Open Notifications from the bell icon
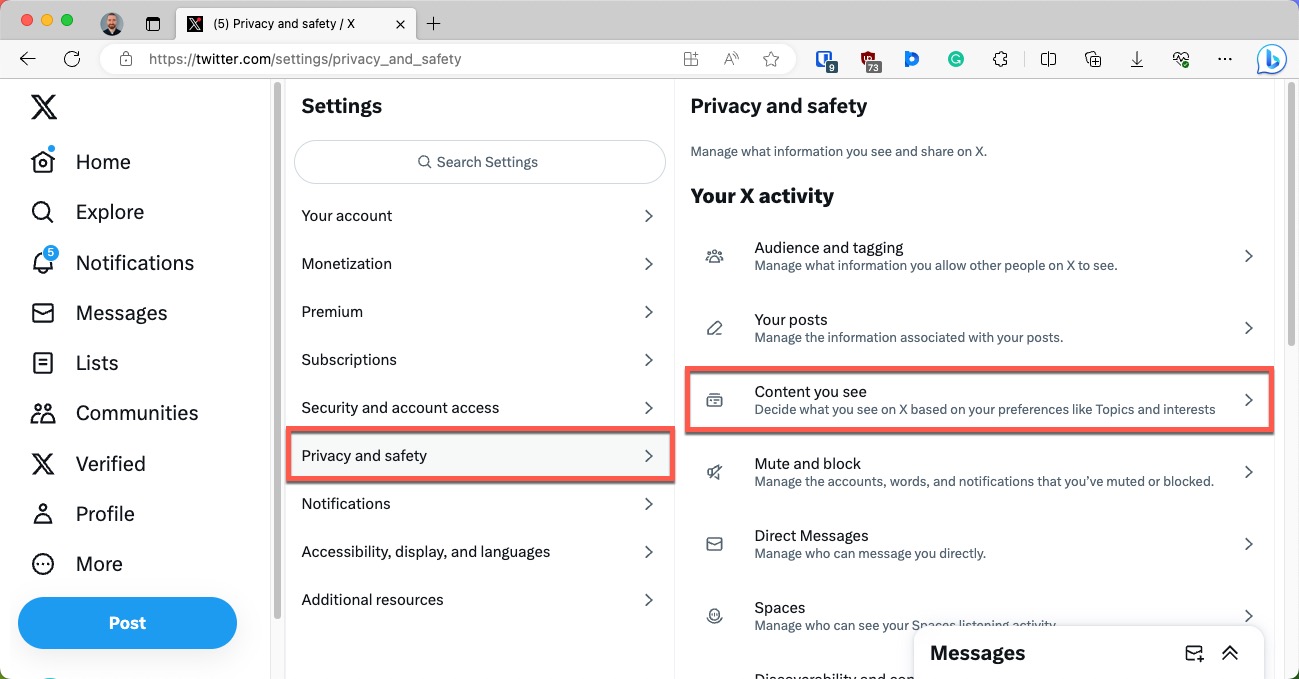1299x679 pixels. [x=42, y=262]
